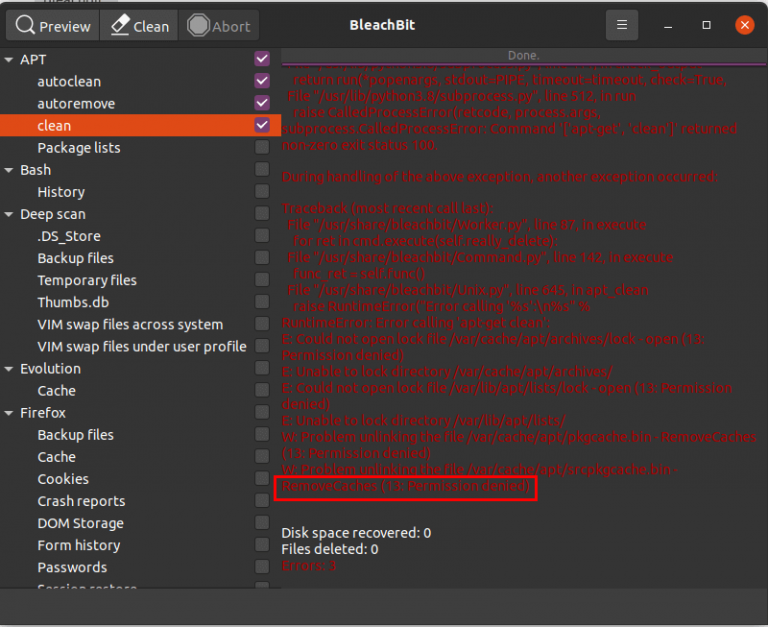
Task: Select the autoclean item
Action: point(69,81)
